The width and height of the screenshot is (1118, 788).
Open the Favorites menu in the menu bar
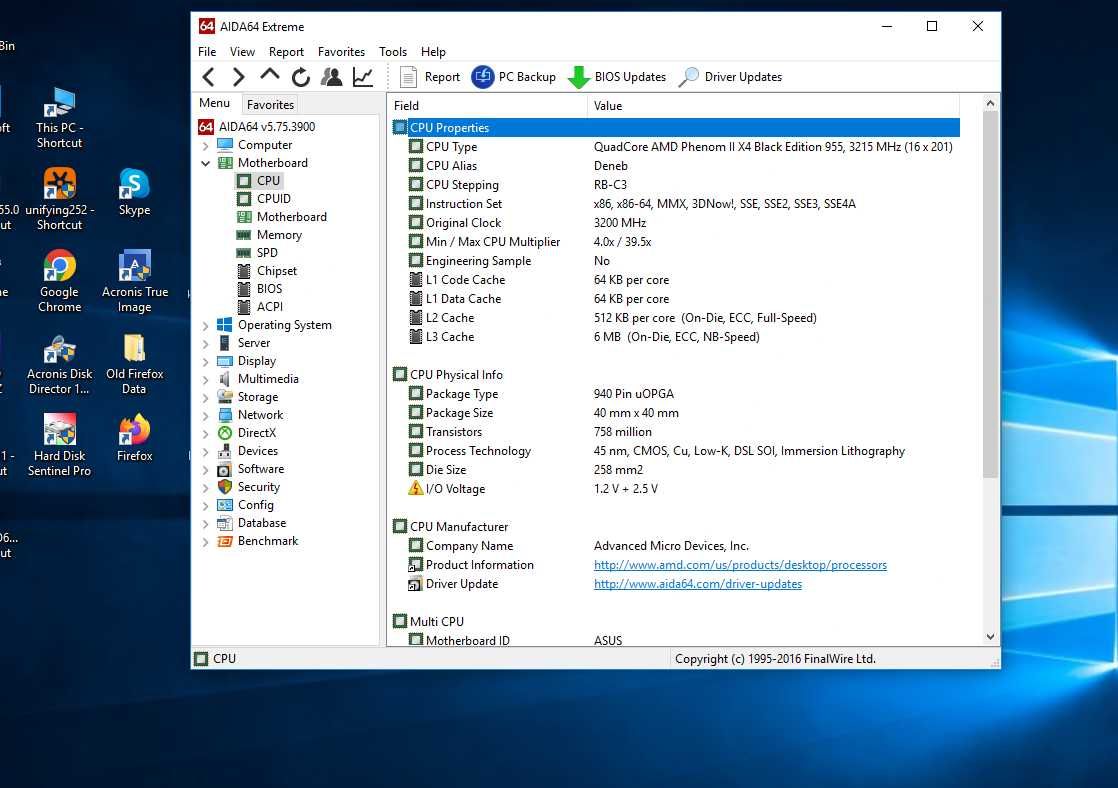pyautogui.click(x=341, y=51)
